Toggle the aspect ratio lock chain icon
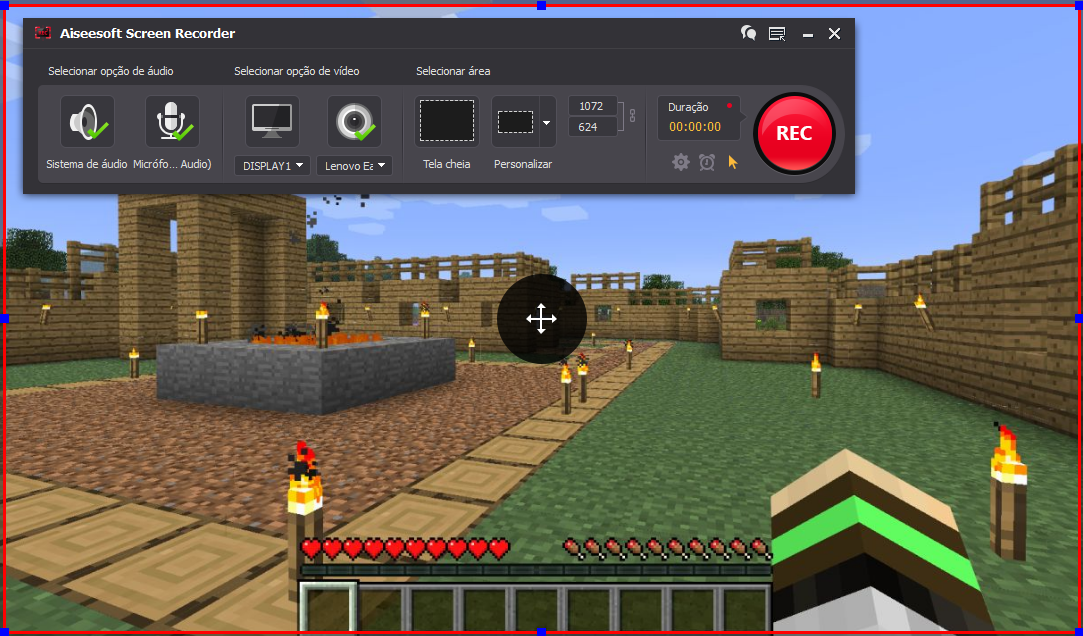Viewport: 1083px width, 636px height. [x=631, y=116]
